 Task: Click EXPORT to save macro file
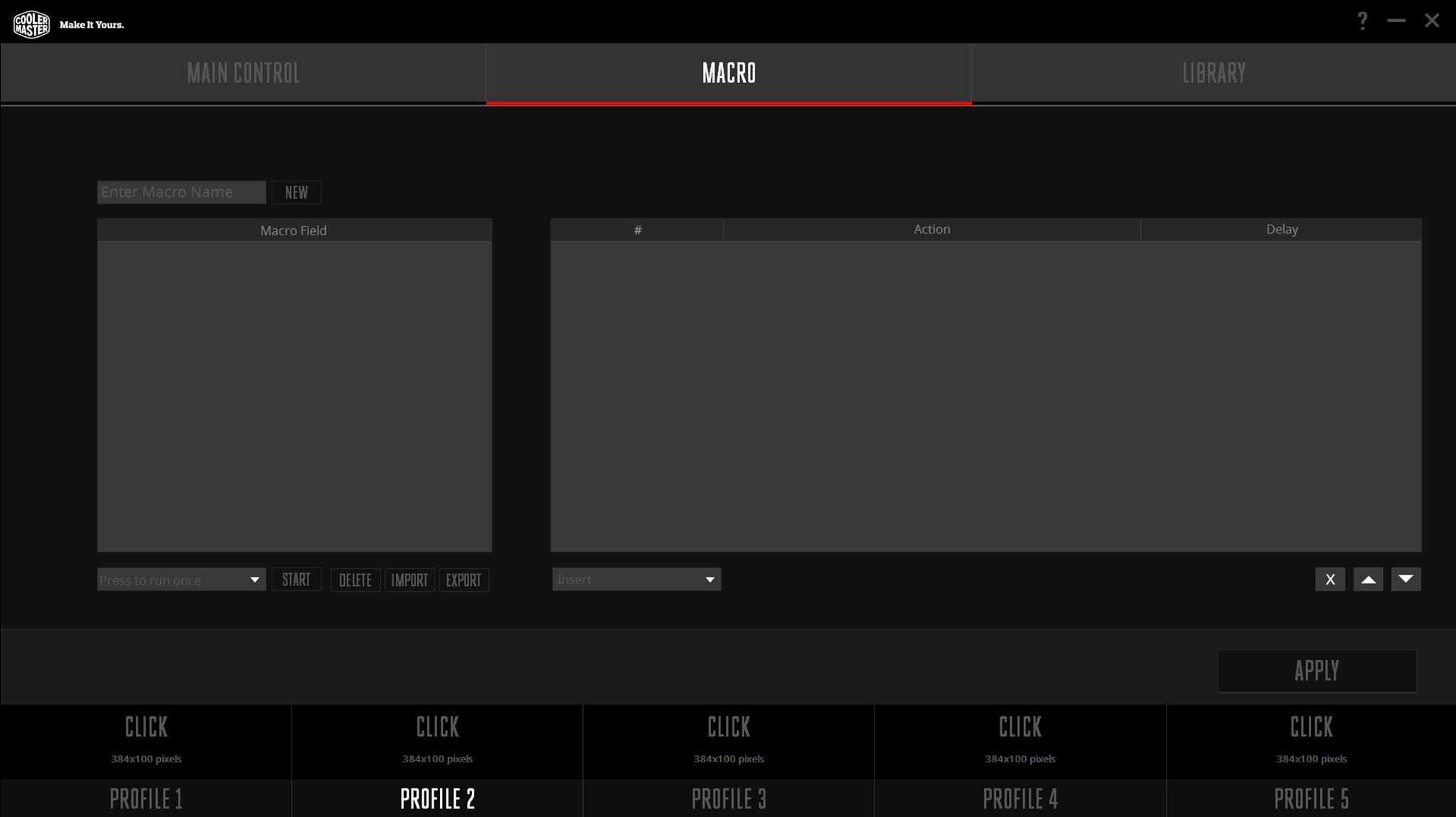[463, 580]
